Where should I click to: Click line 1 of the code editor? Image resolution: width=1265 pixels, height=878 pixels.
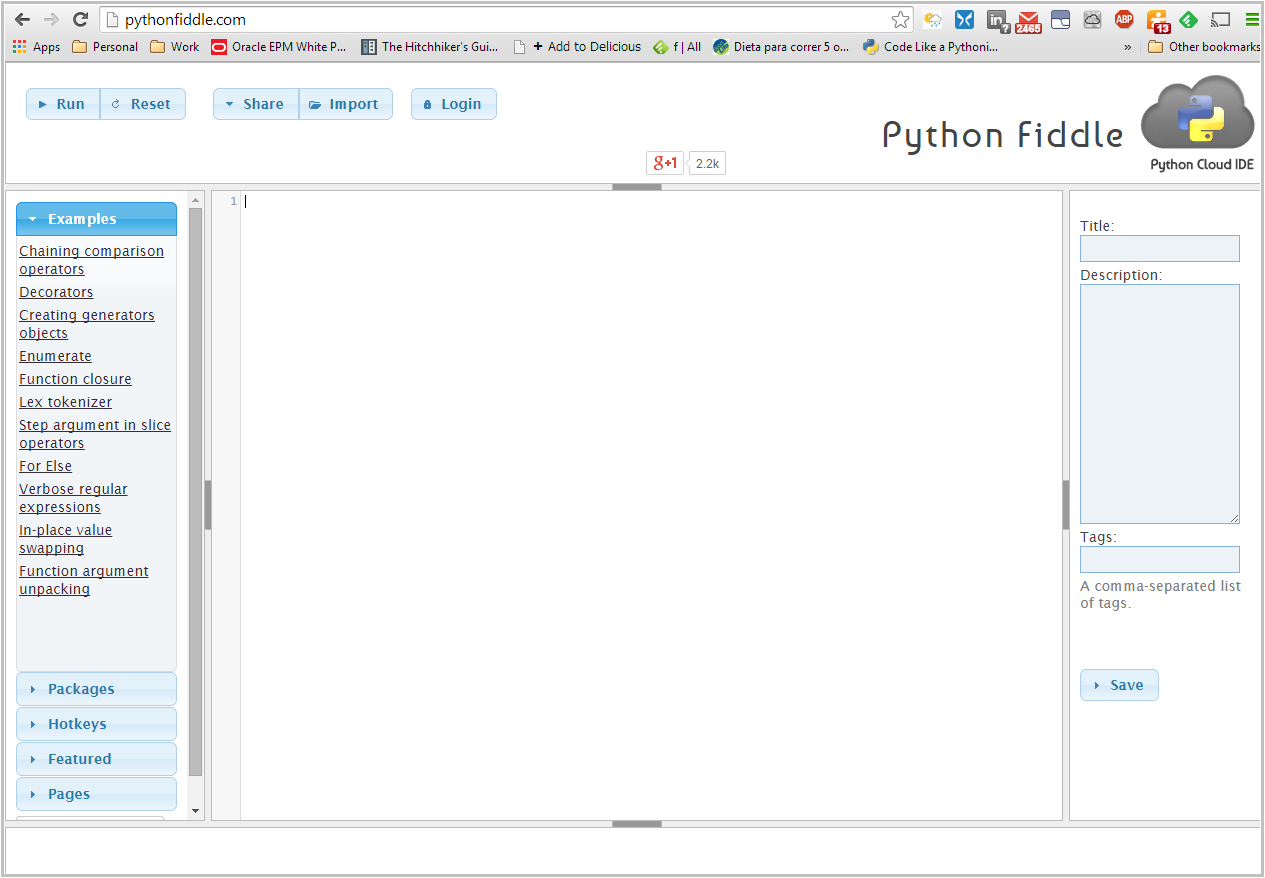[650, 201]
